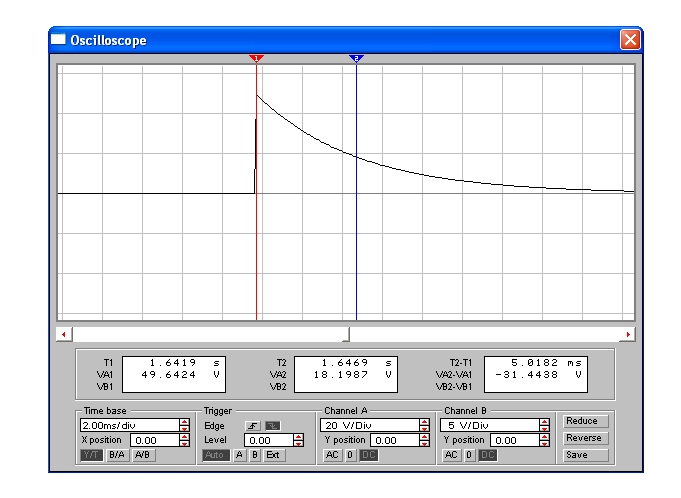The width and height of the screenshot is (681, 498).
Task: Increase the Trigger Level value
Action: 298,437
